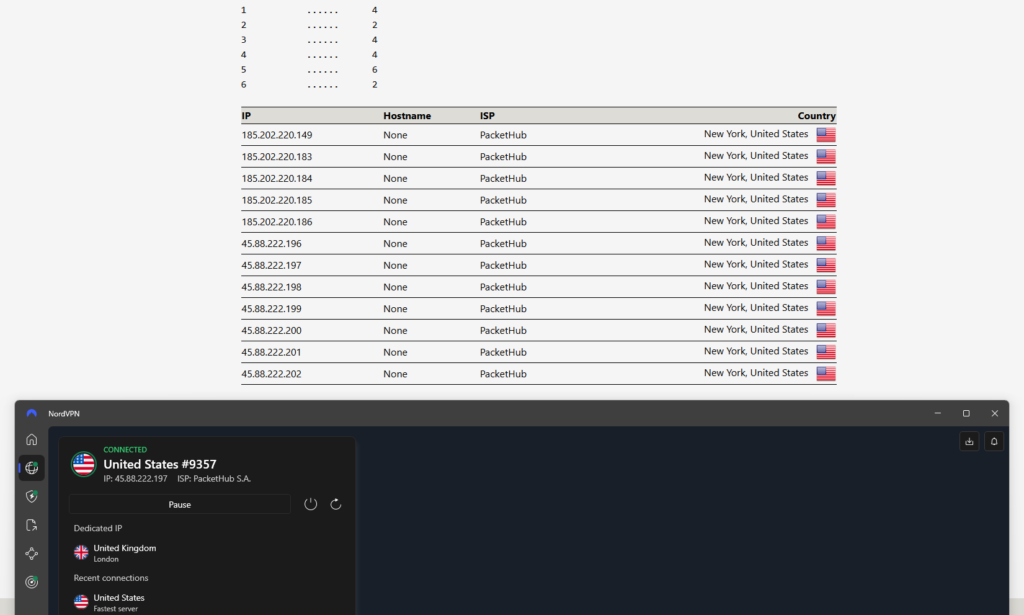Viewport: 1024px width, 615px height.
Task: Select the IP address 45.88.222.198
Action: 272,287
